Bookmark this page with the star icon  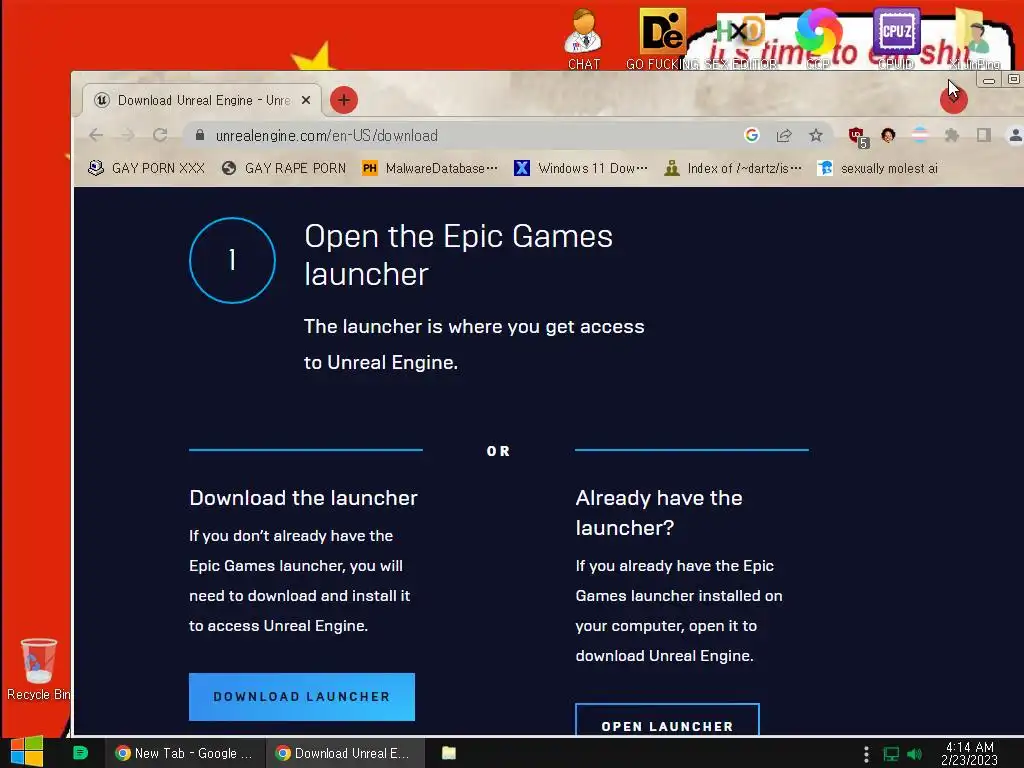click(x=816, y=135)
